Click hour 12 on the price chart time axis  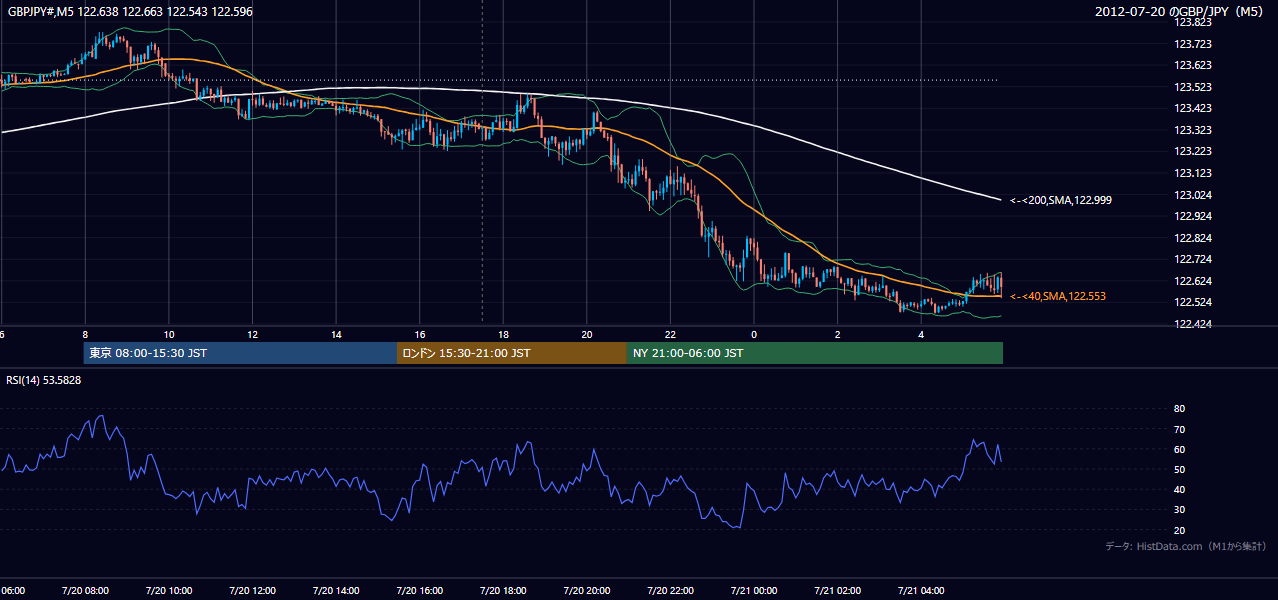252,334
